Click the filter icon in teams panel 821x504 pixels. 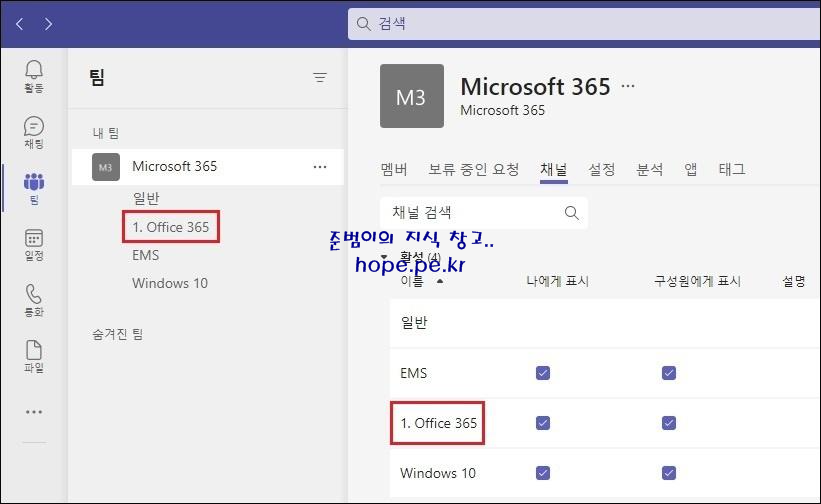point(320,78)
